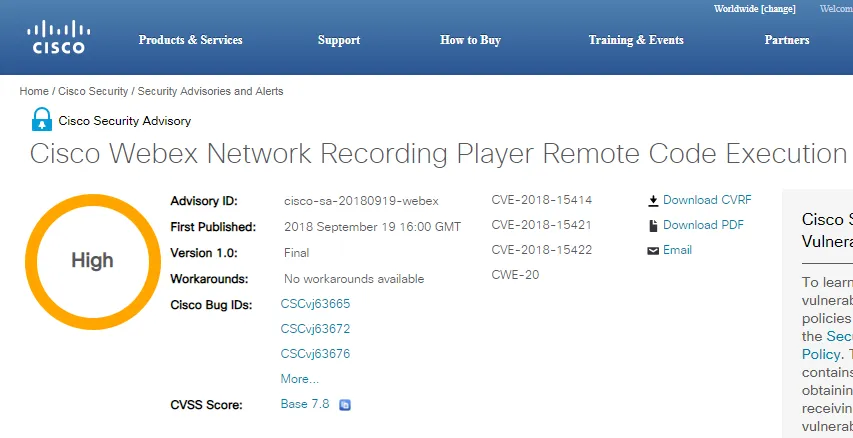Click the Webex Network Recording Player title
The image size is (853, 438).
[438, 153]
